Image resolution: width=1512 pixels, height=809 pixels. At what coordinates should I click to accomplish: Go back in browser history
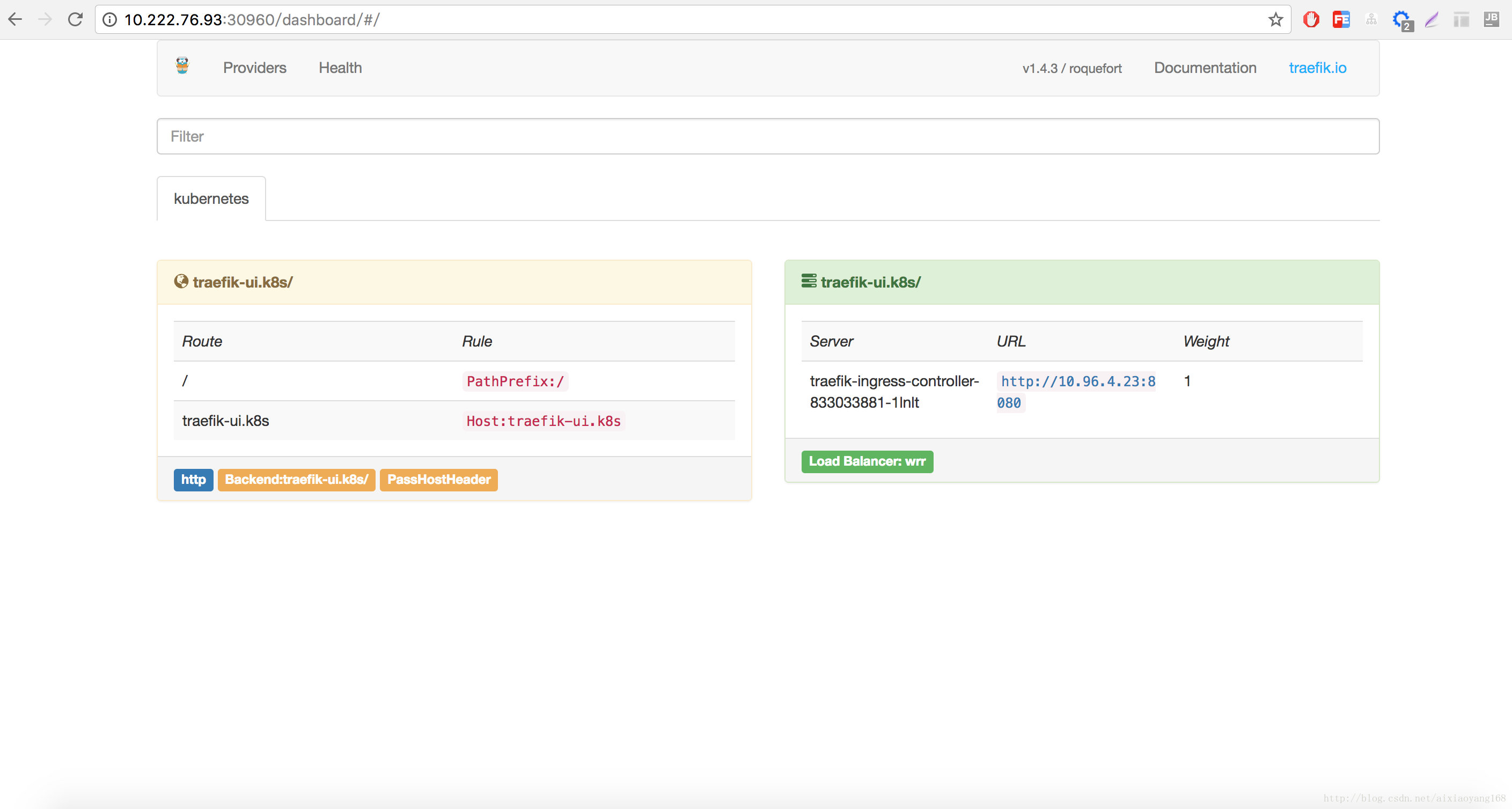[x=15, y=19]
